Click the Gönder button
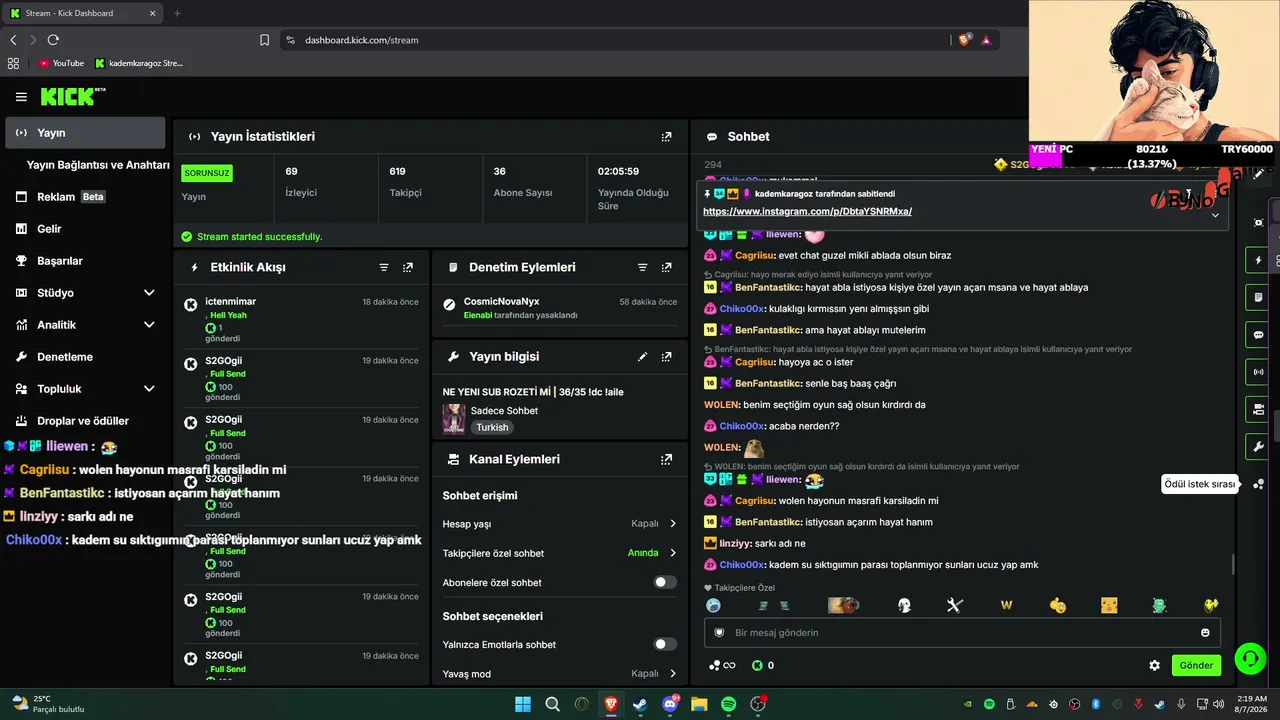This screenshot has height=720, width=1280. 1196,666
